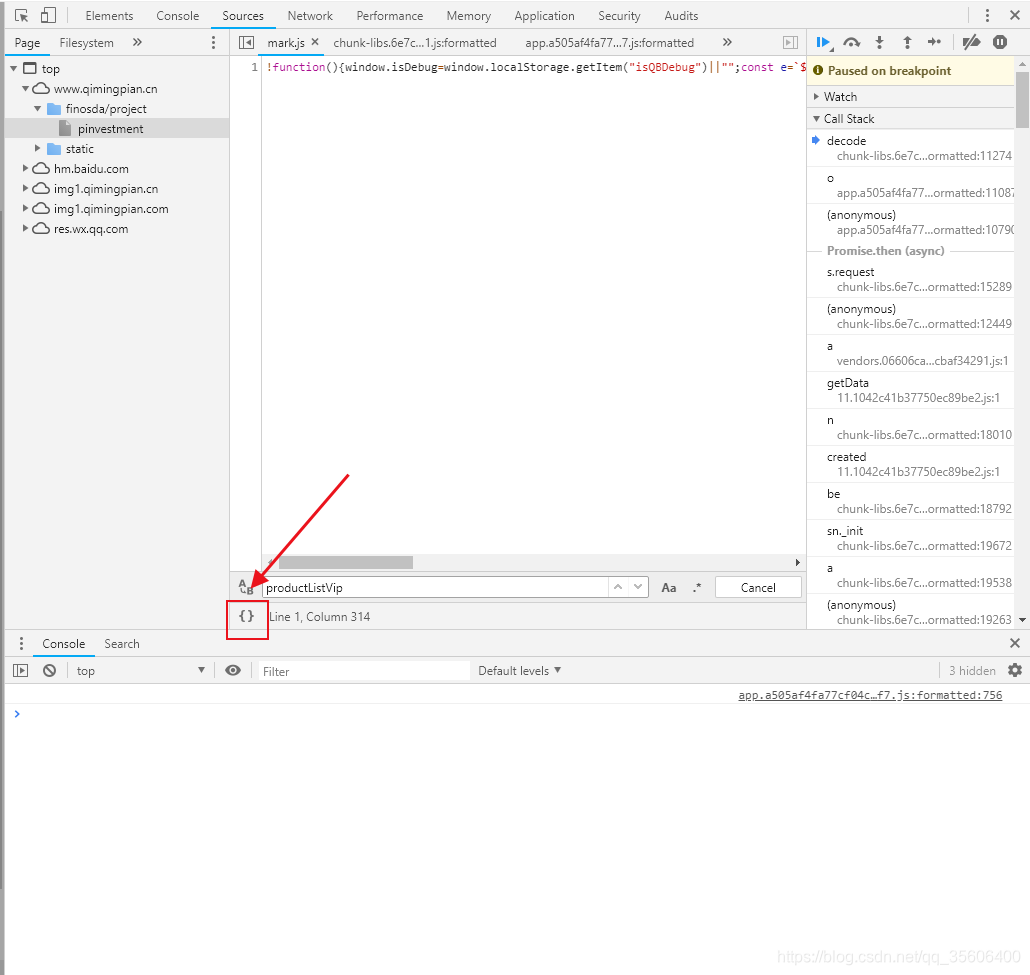Select the Search drawer tab
Viewport: 1030px width, 975px height.
point(122,644)
